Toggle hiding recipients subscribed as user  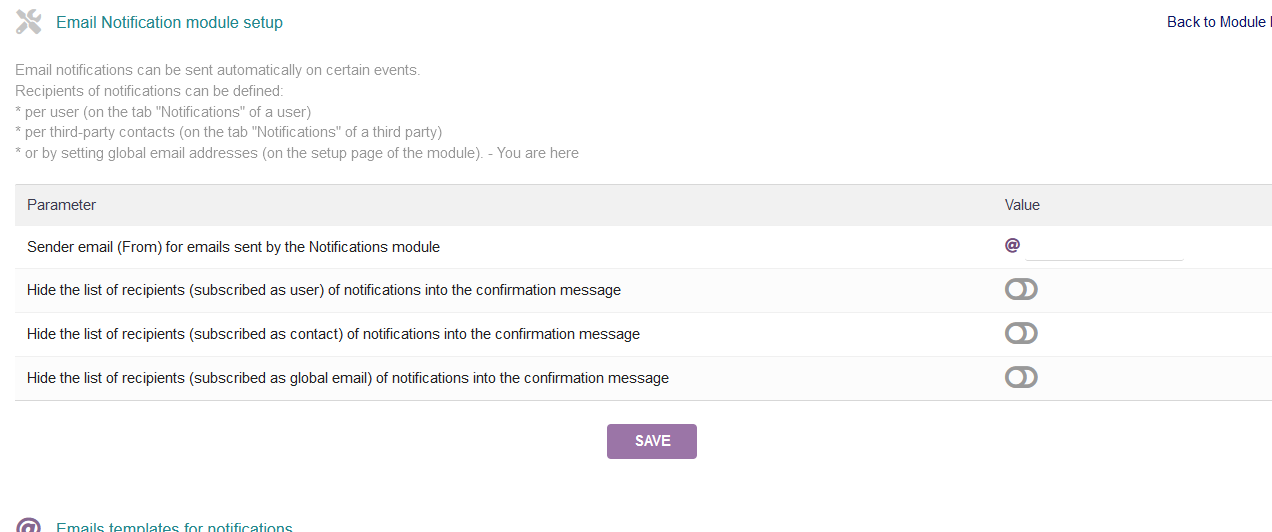pos(1021,289)
